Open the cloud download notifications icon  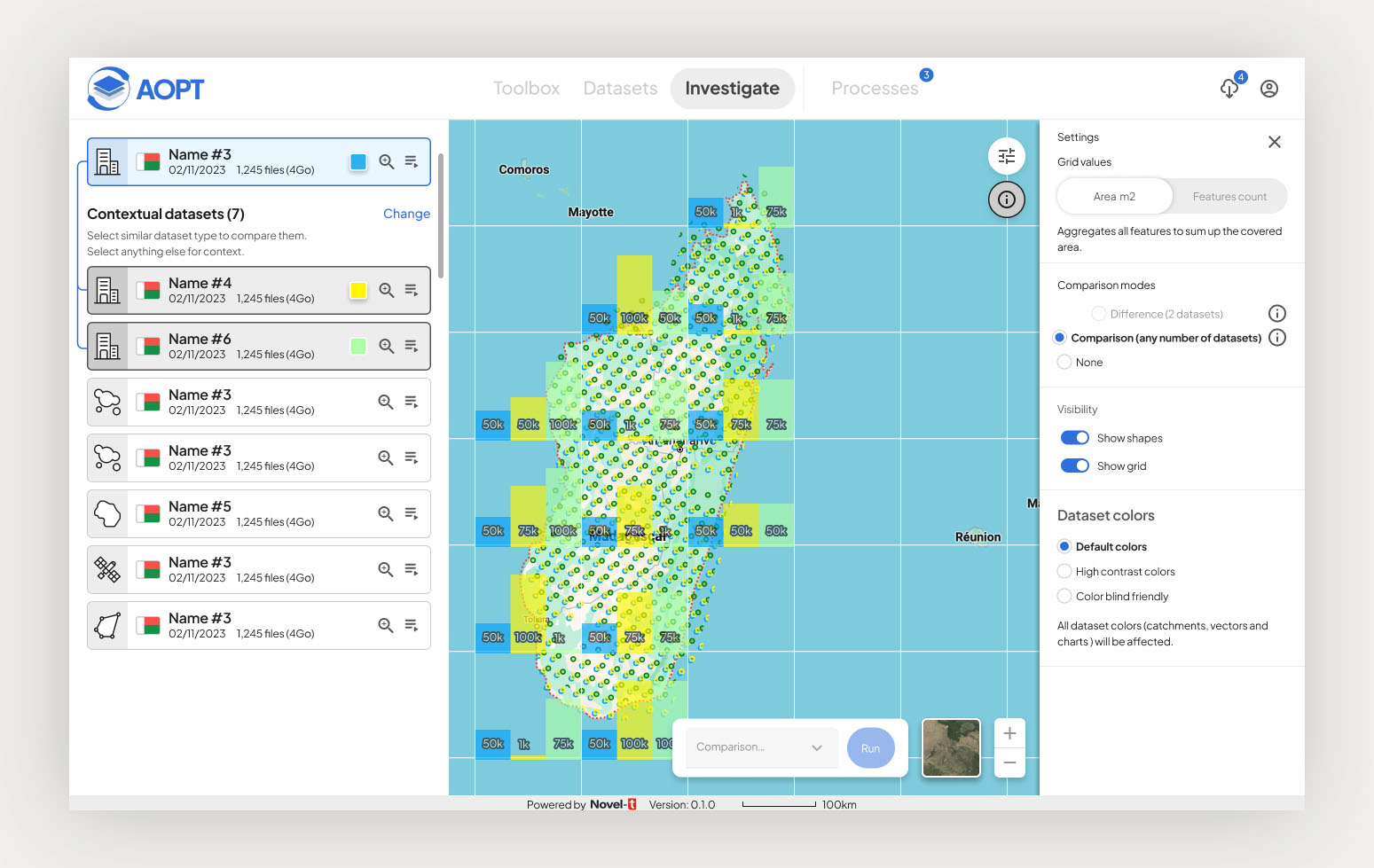(1229, 89)
